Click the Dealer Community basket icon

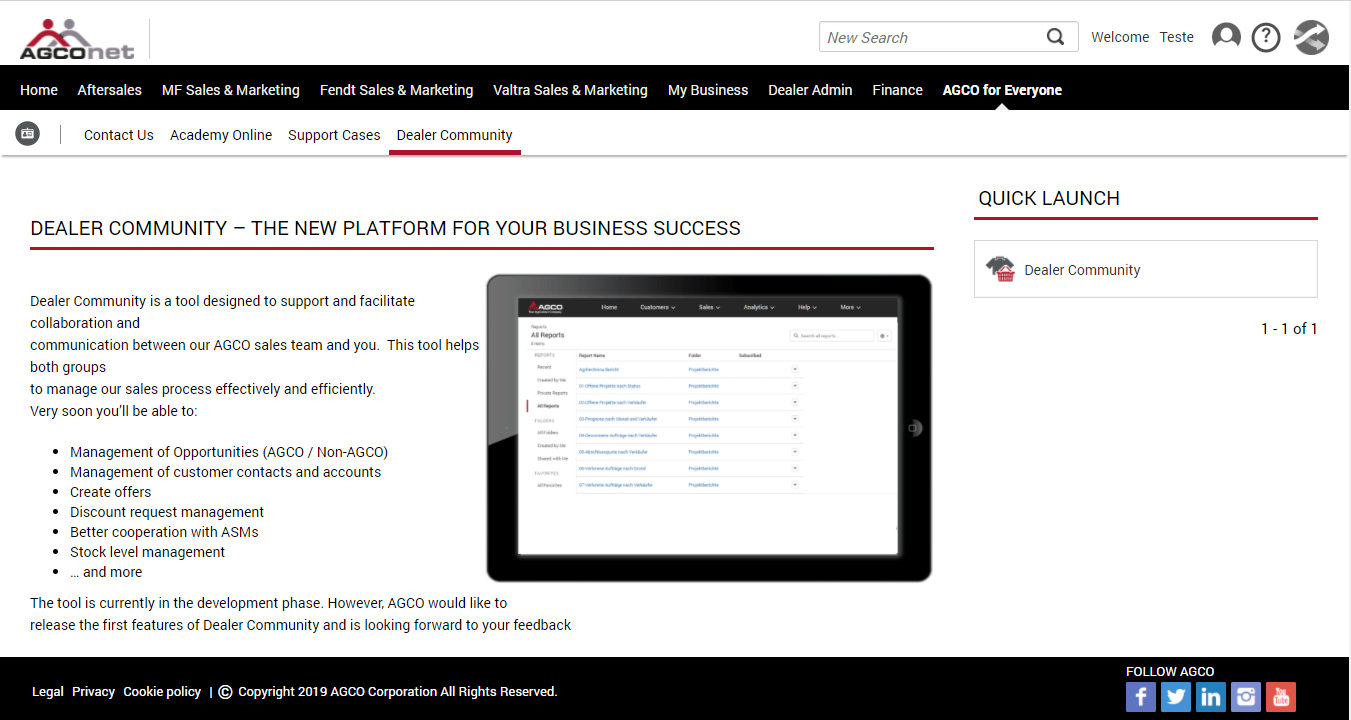pos(1000,269)
